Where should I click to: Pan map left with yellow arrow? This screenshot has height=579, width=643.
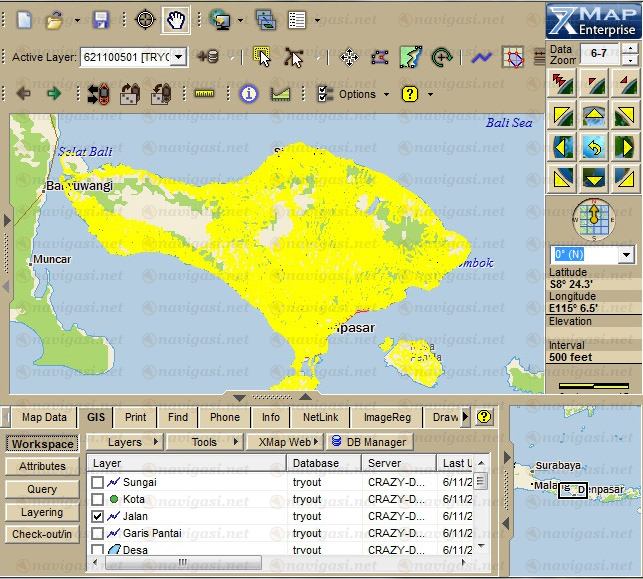[x=562, y=148]
